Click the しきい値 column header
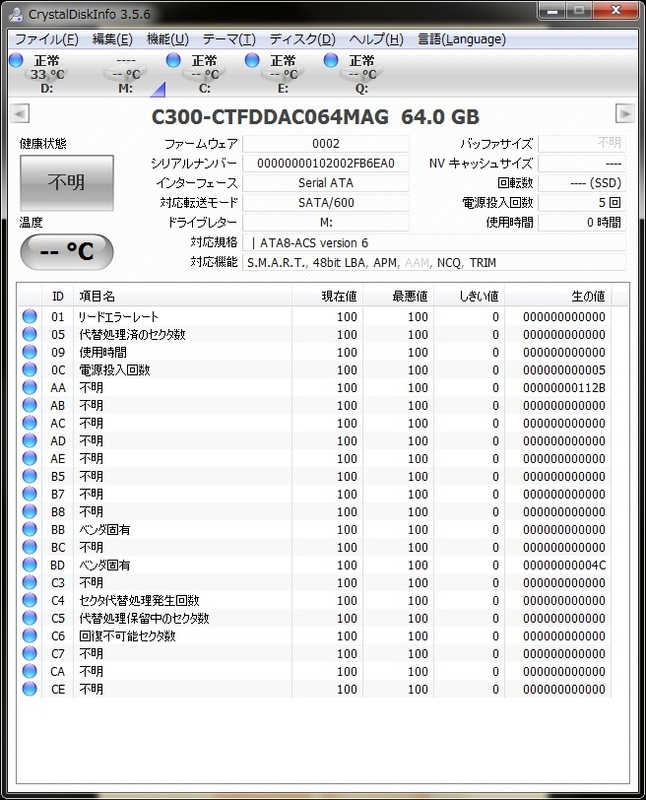Image resolution: width=646 pixels, height=800 pixels. coord(469,296)
